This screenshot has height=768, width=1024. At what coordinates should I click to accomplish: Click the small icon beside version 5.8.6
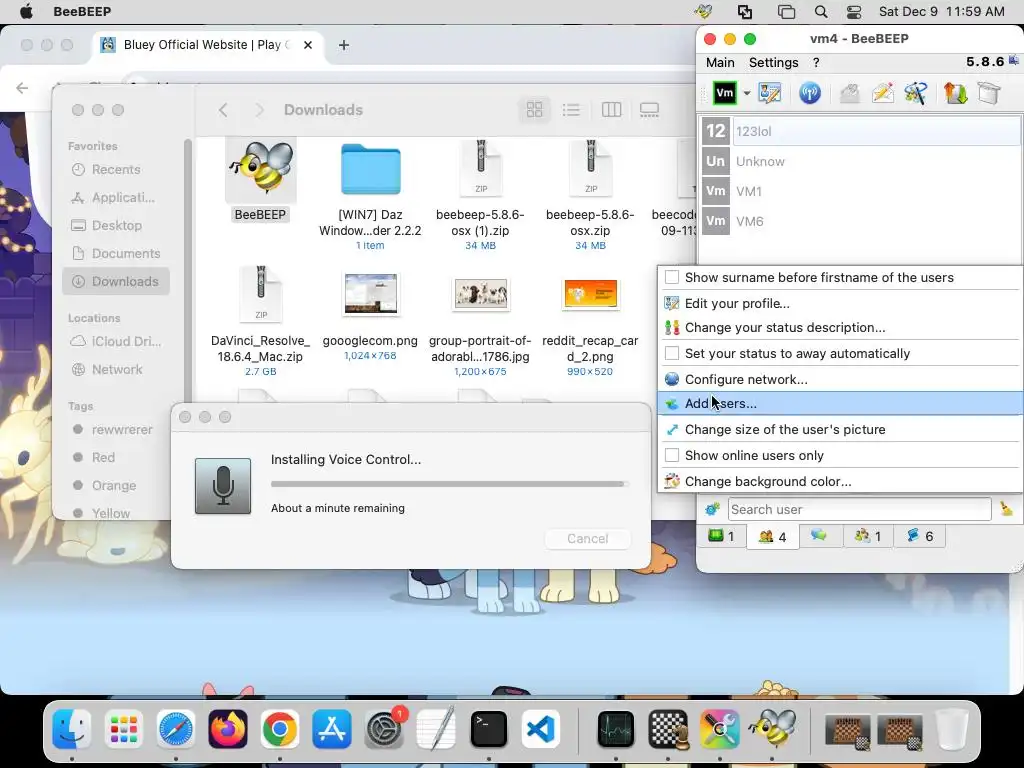coord(1014,61)
